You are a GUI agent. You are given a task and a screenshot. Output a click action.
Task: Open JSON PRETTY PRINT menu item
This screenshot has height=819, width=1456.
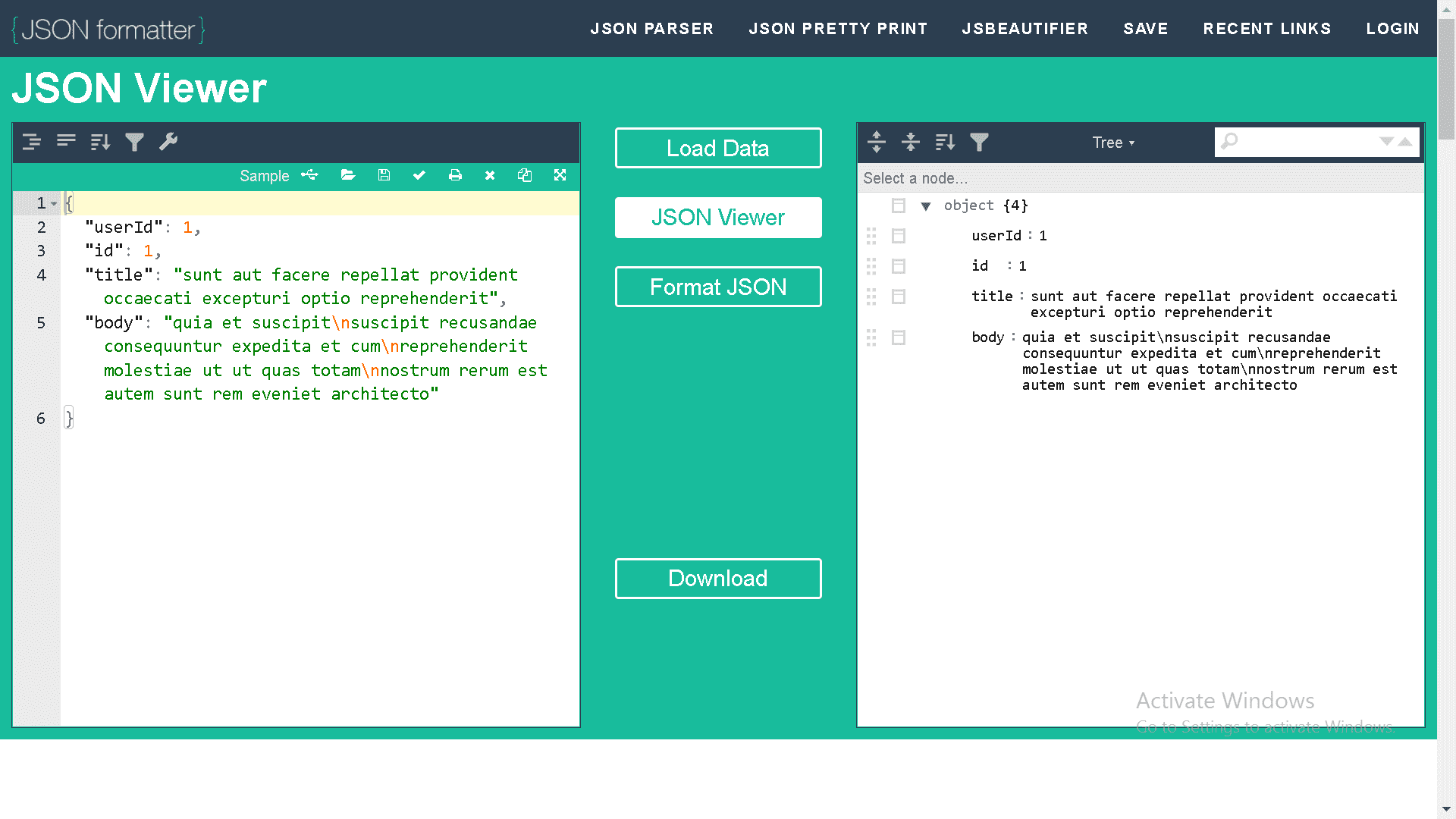pos(838,29)
